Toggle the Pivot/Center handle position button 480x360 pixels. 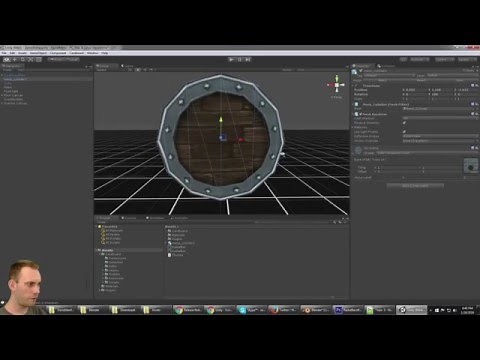(x=55, y=60)
